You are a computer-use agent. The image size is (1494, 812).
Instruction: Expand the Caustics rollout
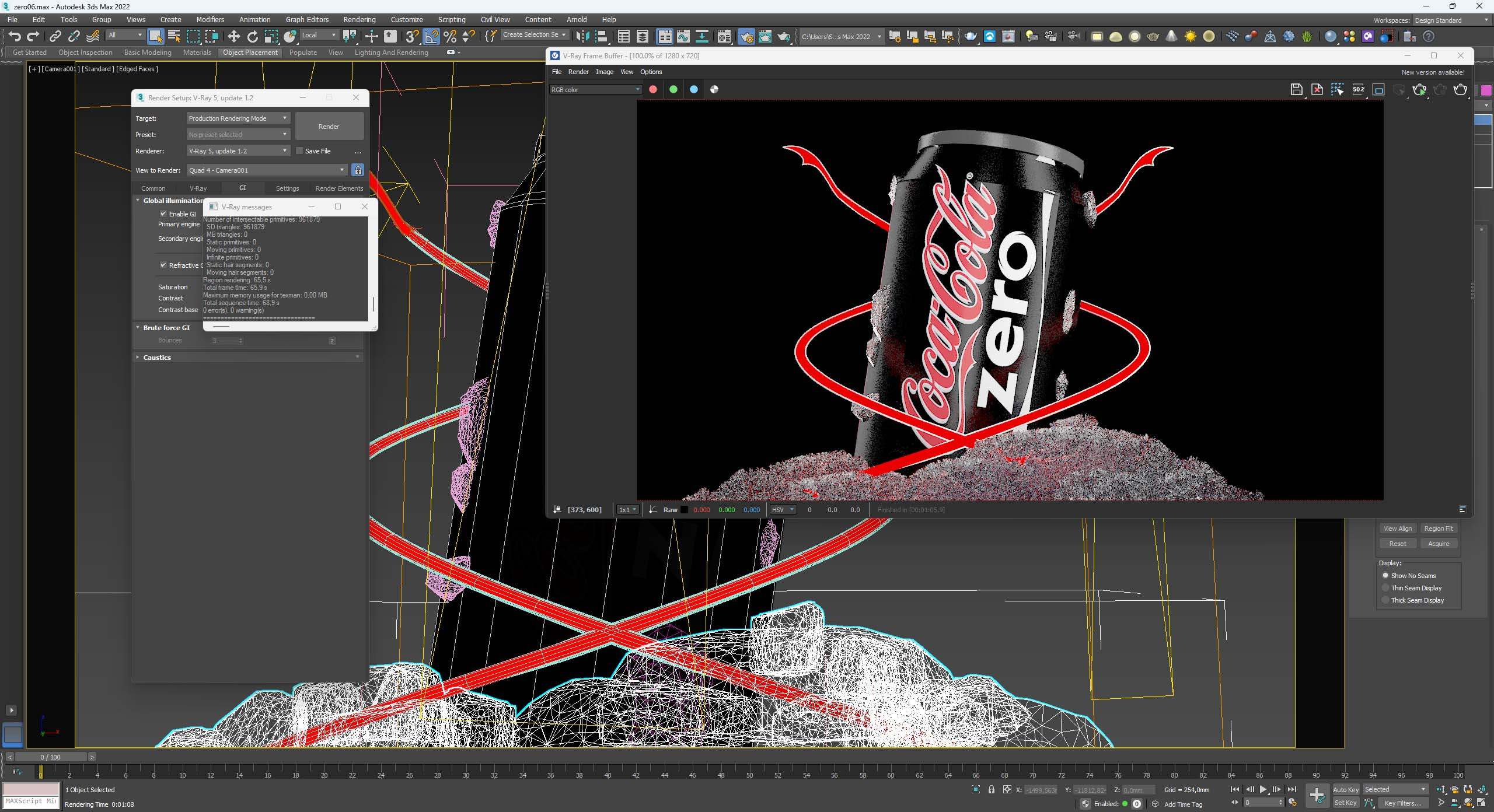pos(138,357)
